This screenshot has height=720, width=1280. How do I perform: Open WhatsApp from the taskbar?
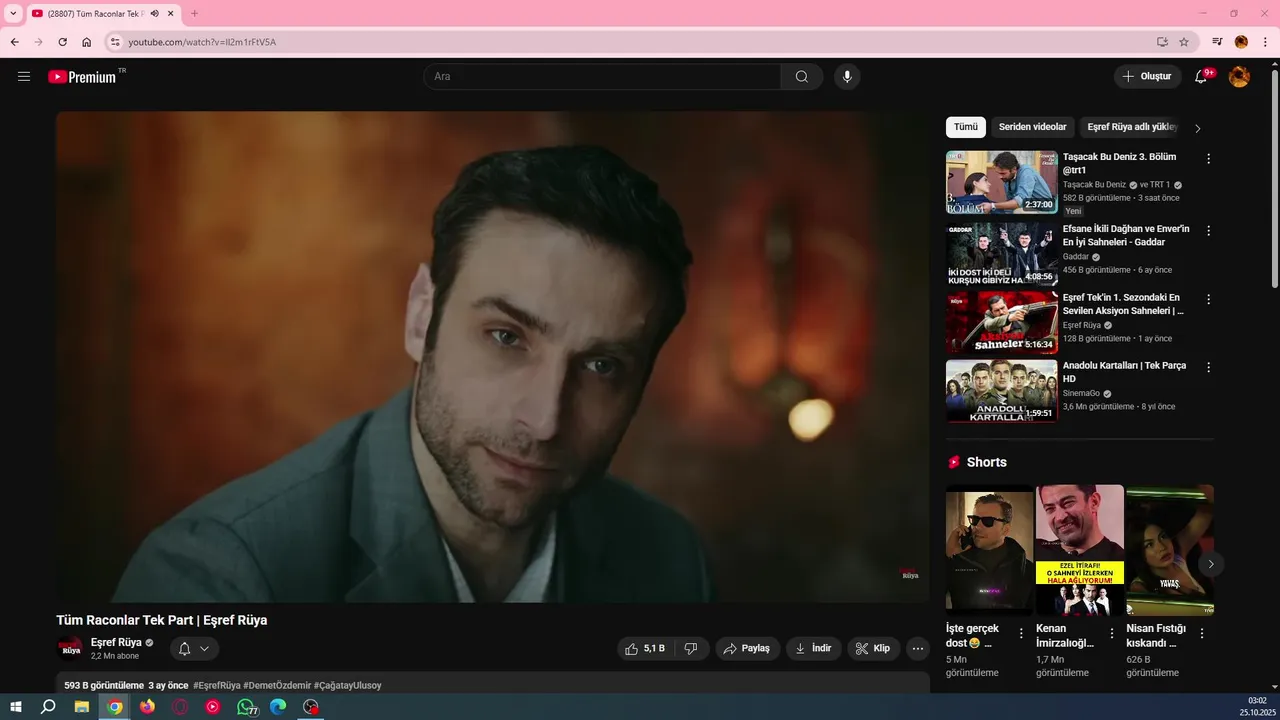click(x=246, y=706)
